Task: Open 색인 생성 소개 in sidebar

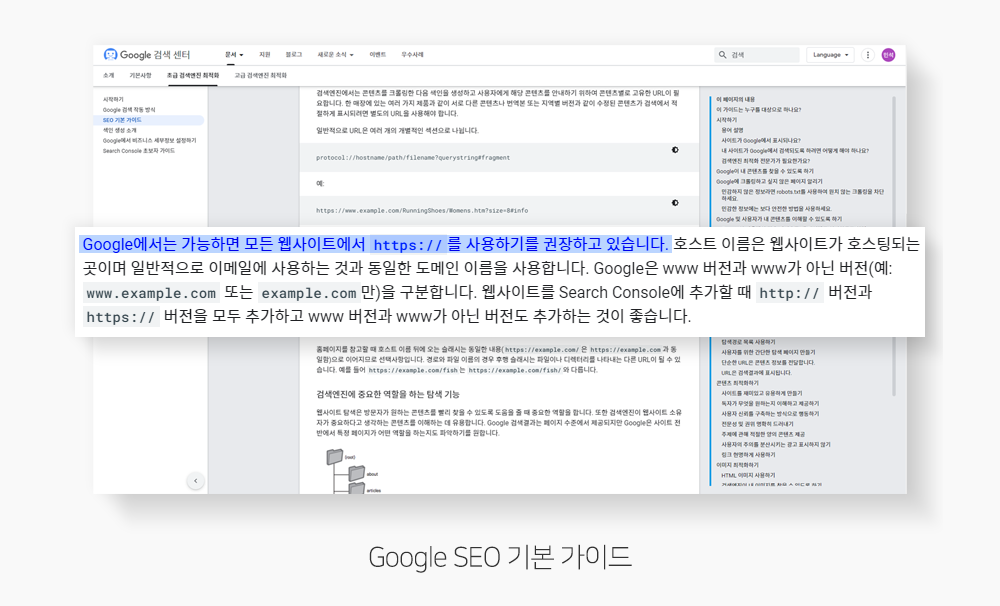Action: click(119, 130)
